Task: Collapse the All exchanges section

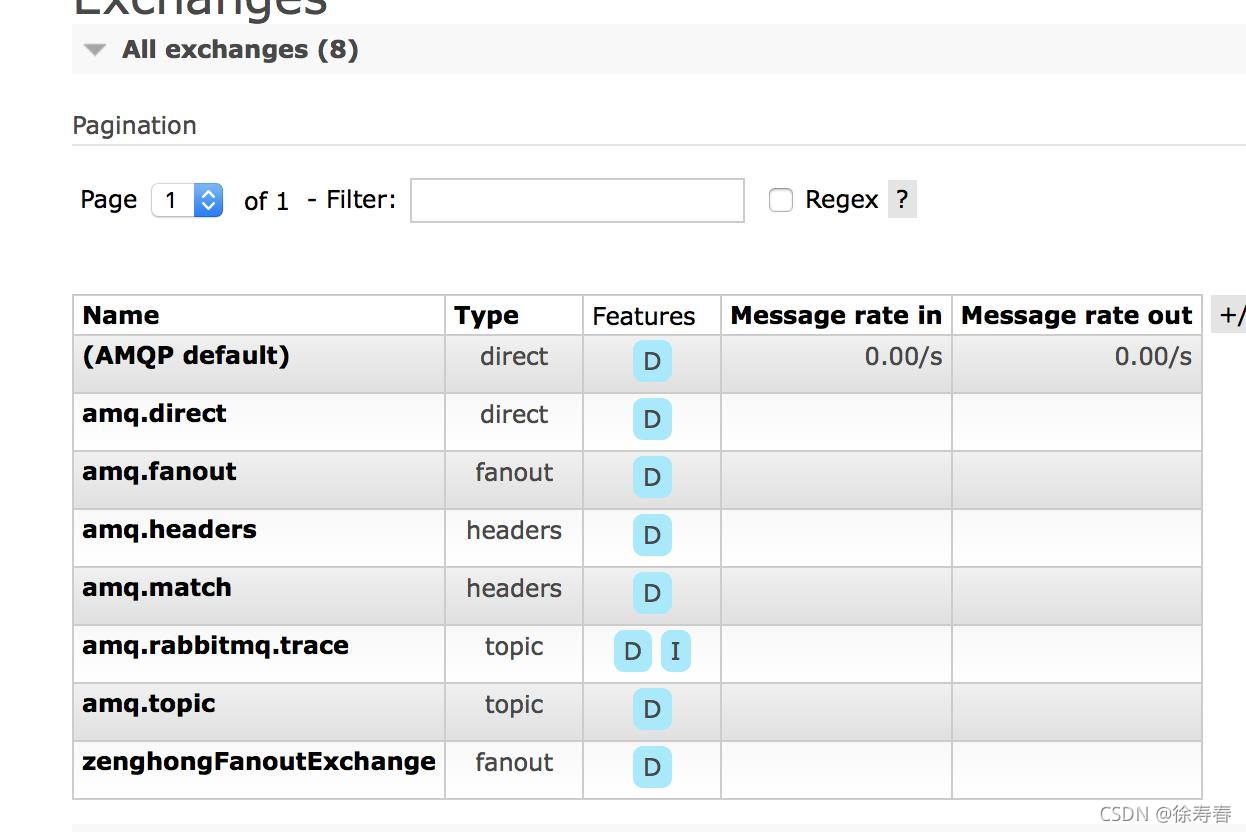Action: (x=95, y=50)
